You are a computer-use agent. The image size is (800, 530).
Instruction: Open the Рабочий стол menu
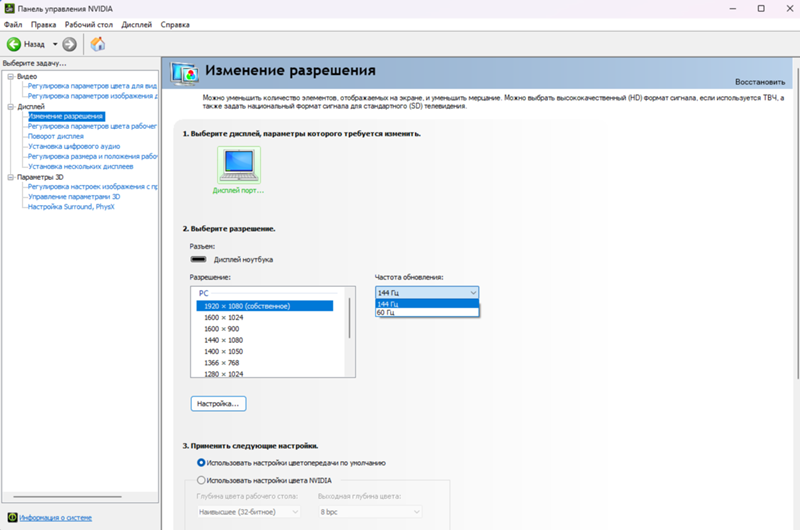click(89, 24)
